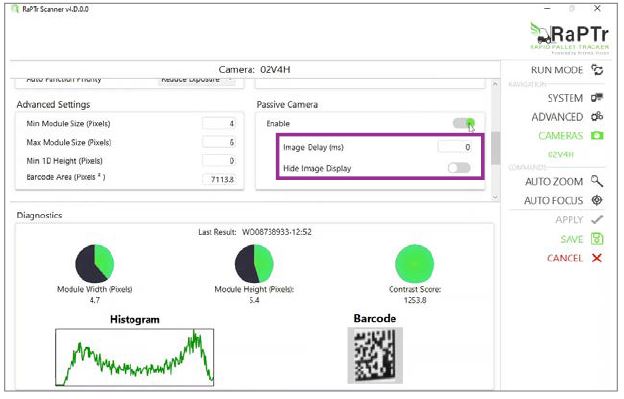Screen dimensions: 624x399
Task: Turn on Hide Image Display switch
Action: [459, 168]
